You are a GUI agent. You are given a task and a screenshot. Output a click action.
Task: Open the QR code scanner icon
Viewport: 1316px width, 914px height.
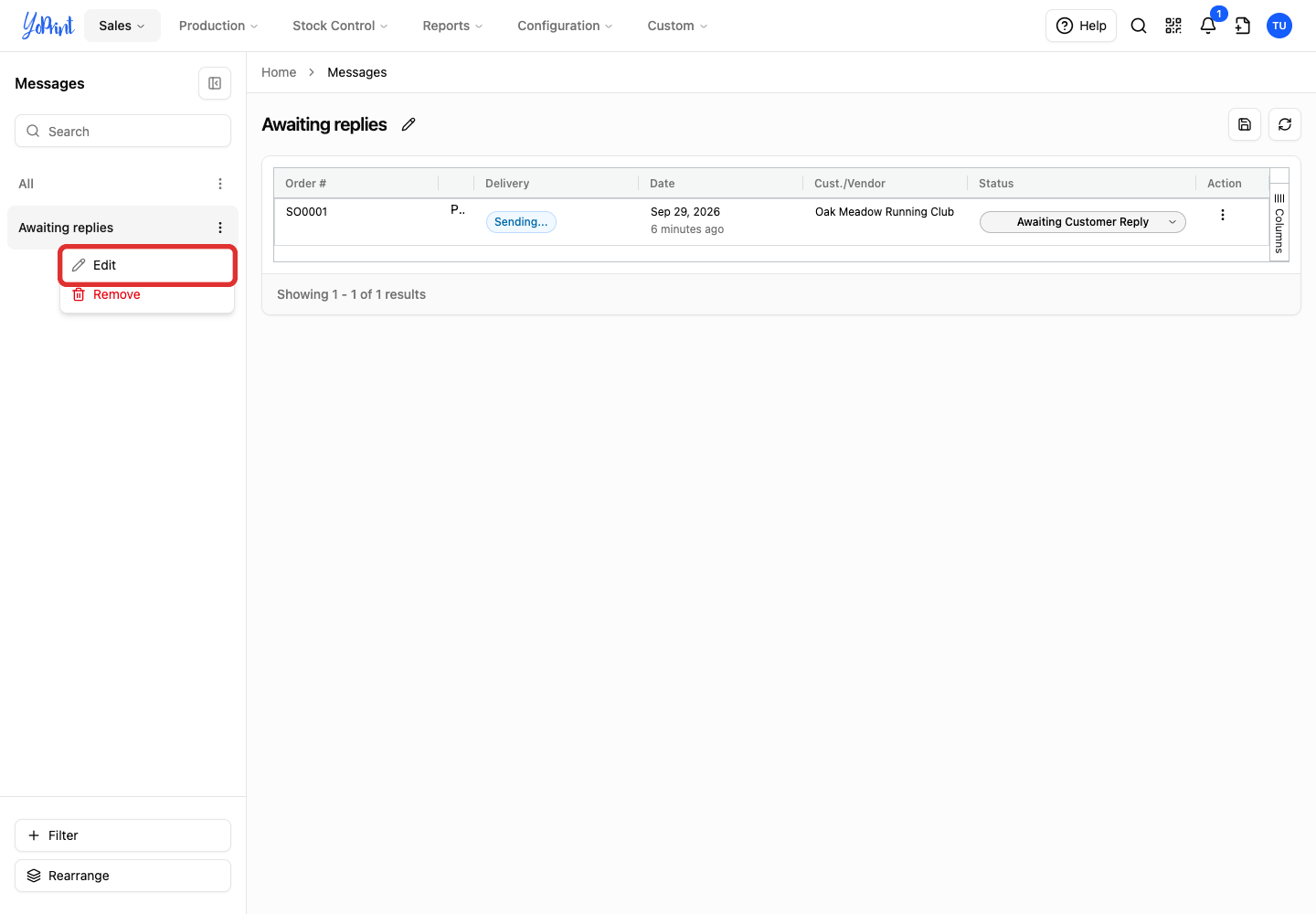tap(1173, 26)
